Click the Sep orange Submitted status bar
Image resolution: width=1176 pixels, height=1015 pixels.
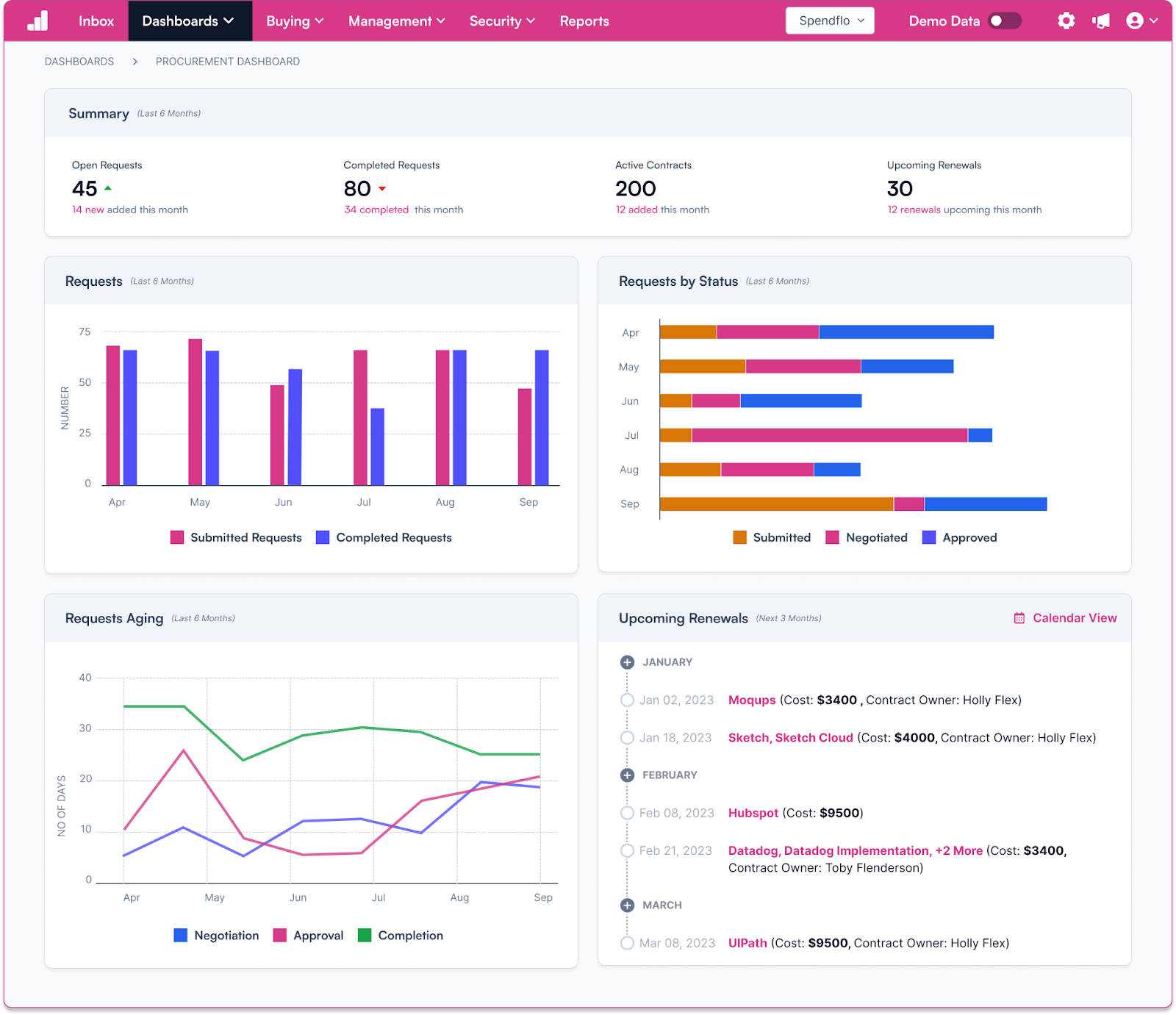click(776, 504)
